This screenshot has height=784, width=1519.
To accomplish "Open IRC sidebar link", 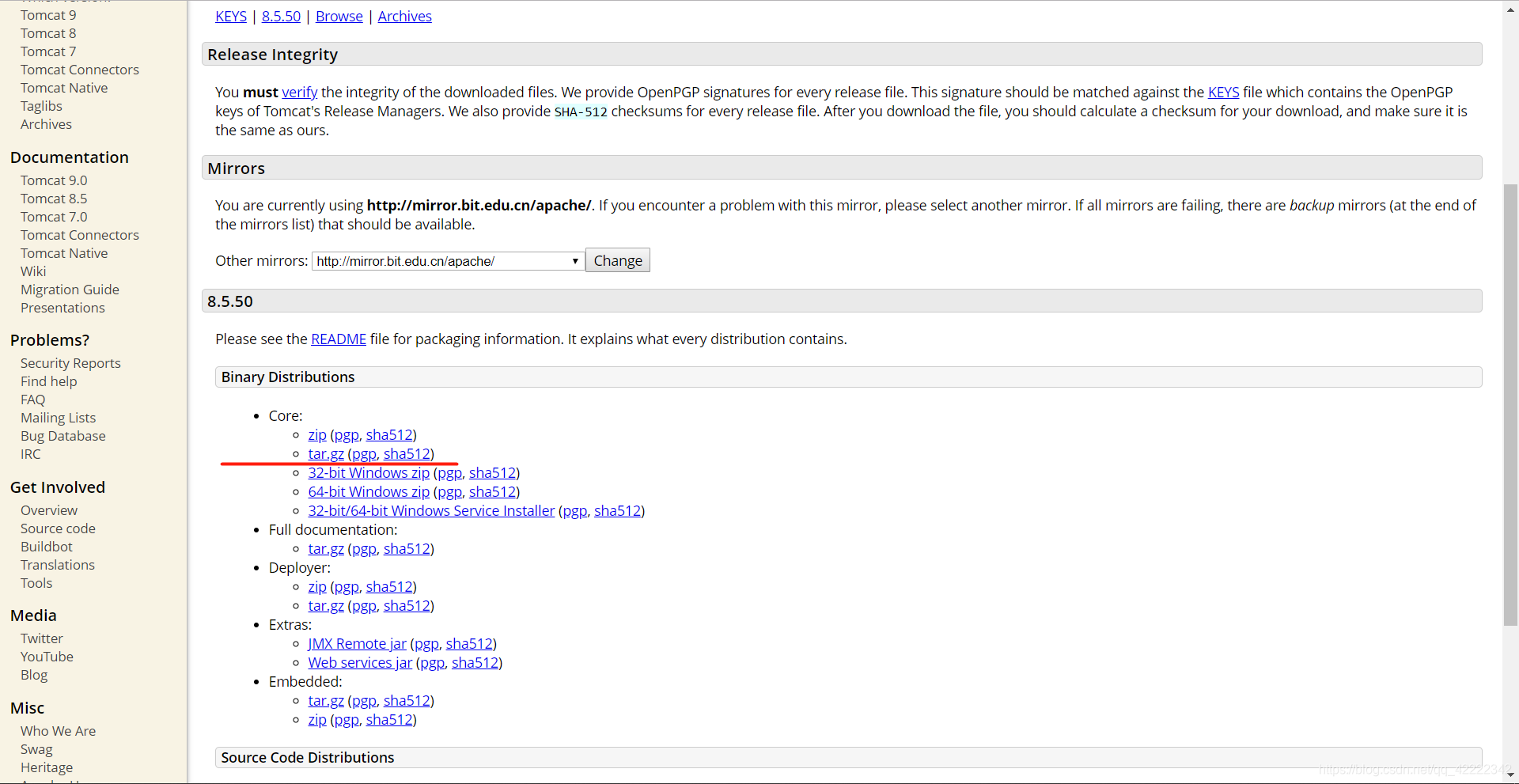I will (x=31, y=454).
